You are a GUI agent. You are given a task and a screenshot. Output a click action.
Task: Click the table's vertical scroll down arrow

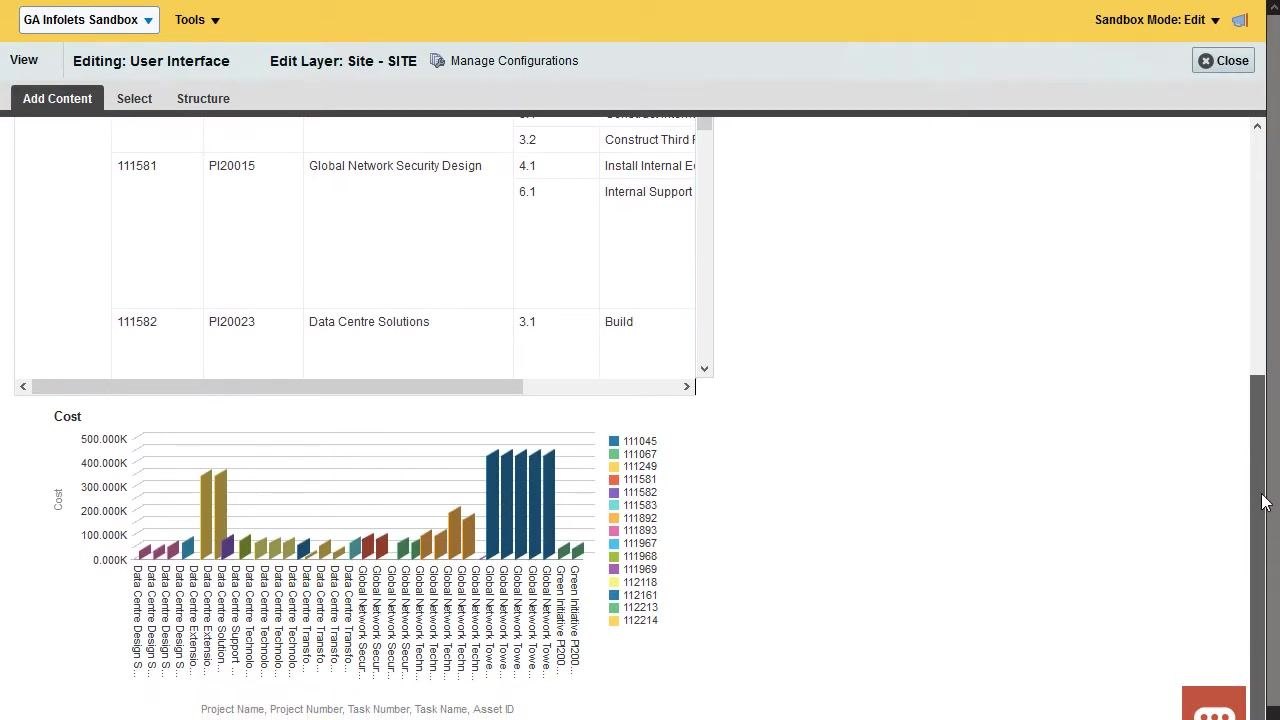coord(704,368)
